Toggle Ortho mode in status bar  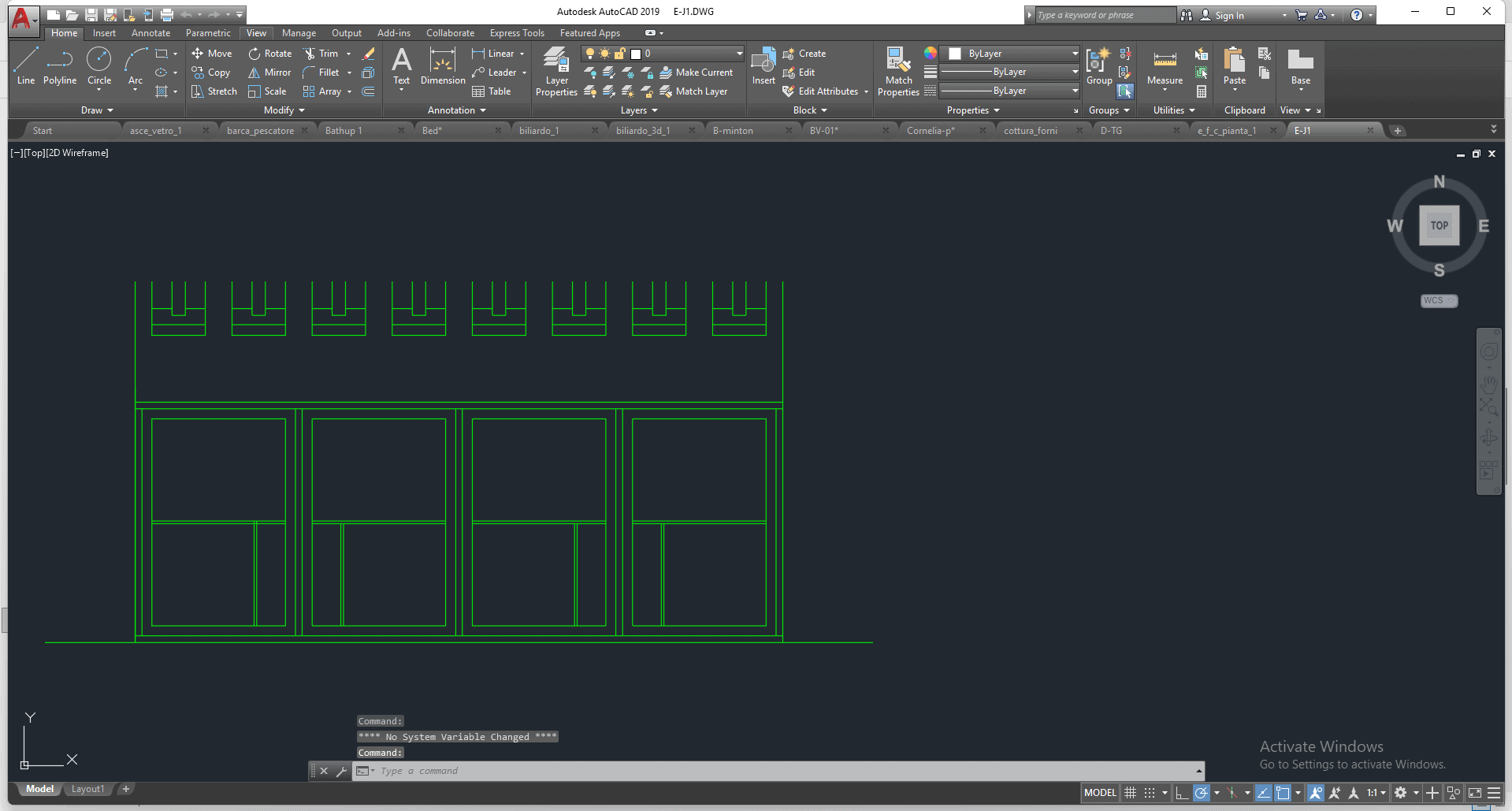coord(1181,793)
